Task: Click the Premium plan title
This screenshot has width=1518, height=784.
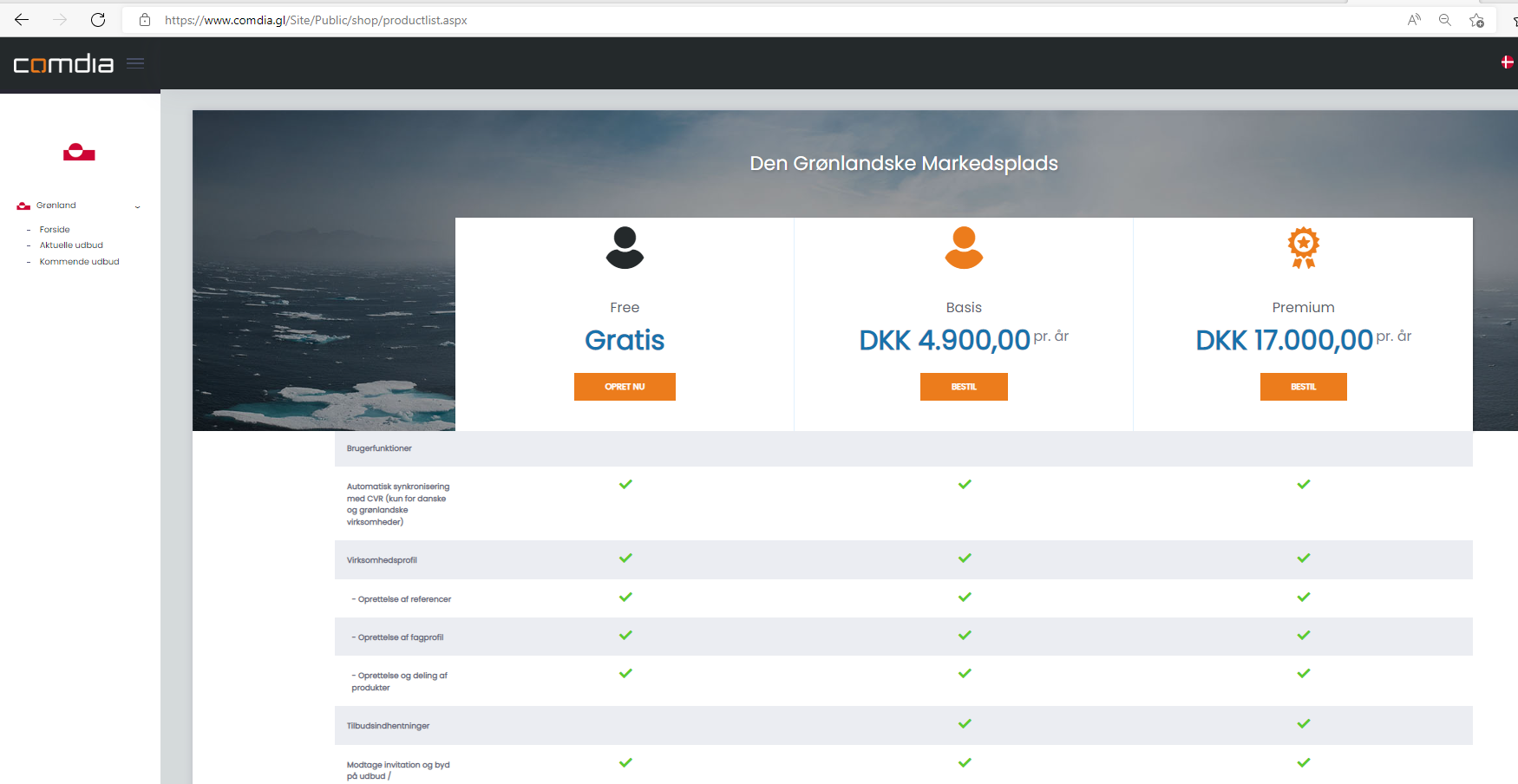Action: [1303, 308]
